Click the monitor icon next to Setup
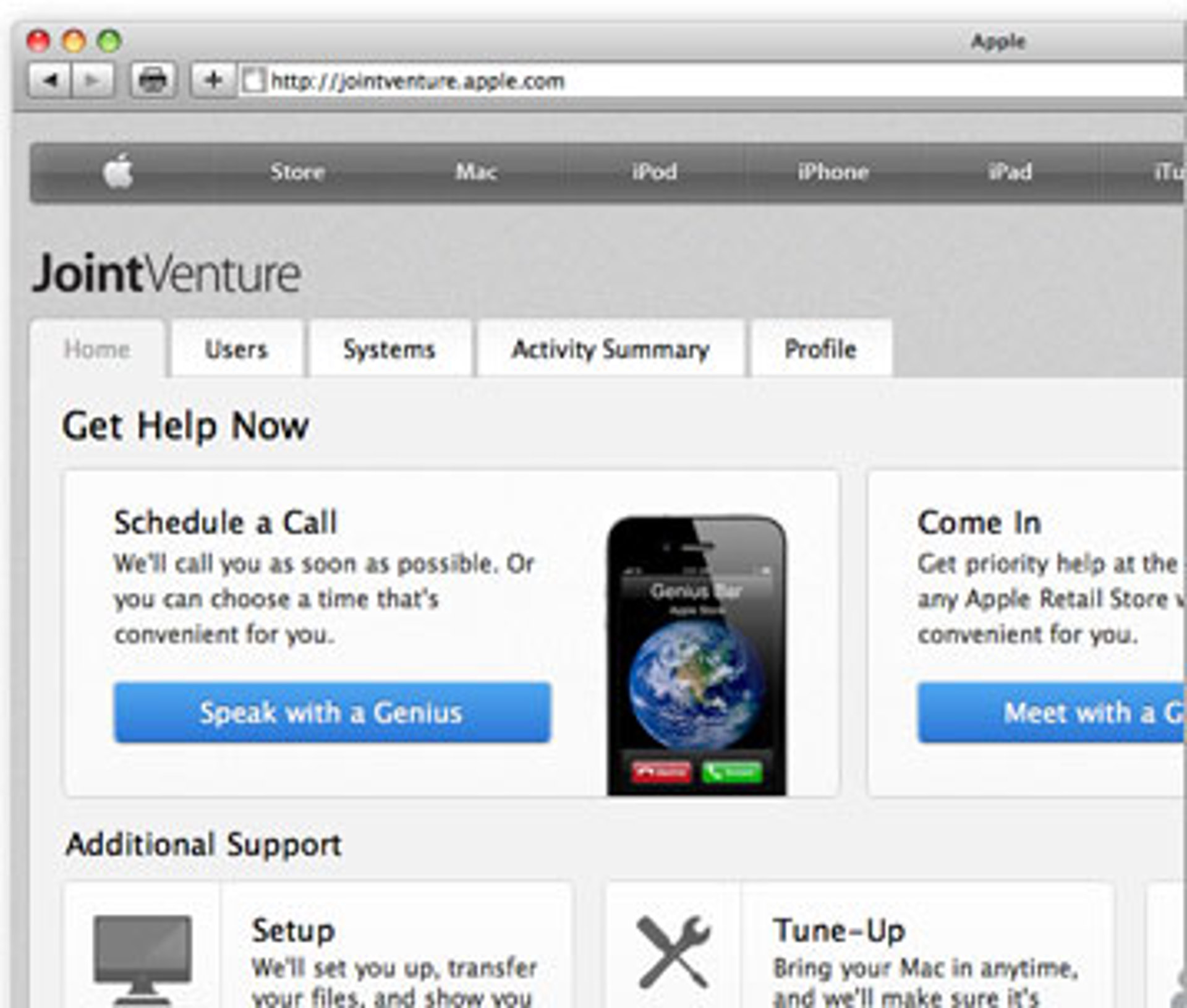This screenshot has height=1008, width=1187. (x=142, y=960)
